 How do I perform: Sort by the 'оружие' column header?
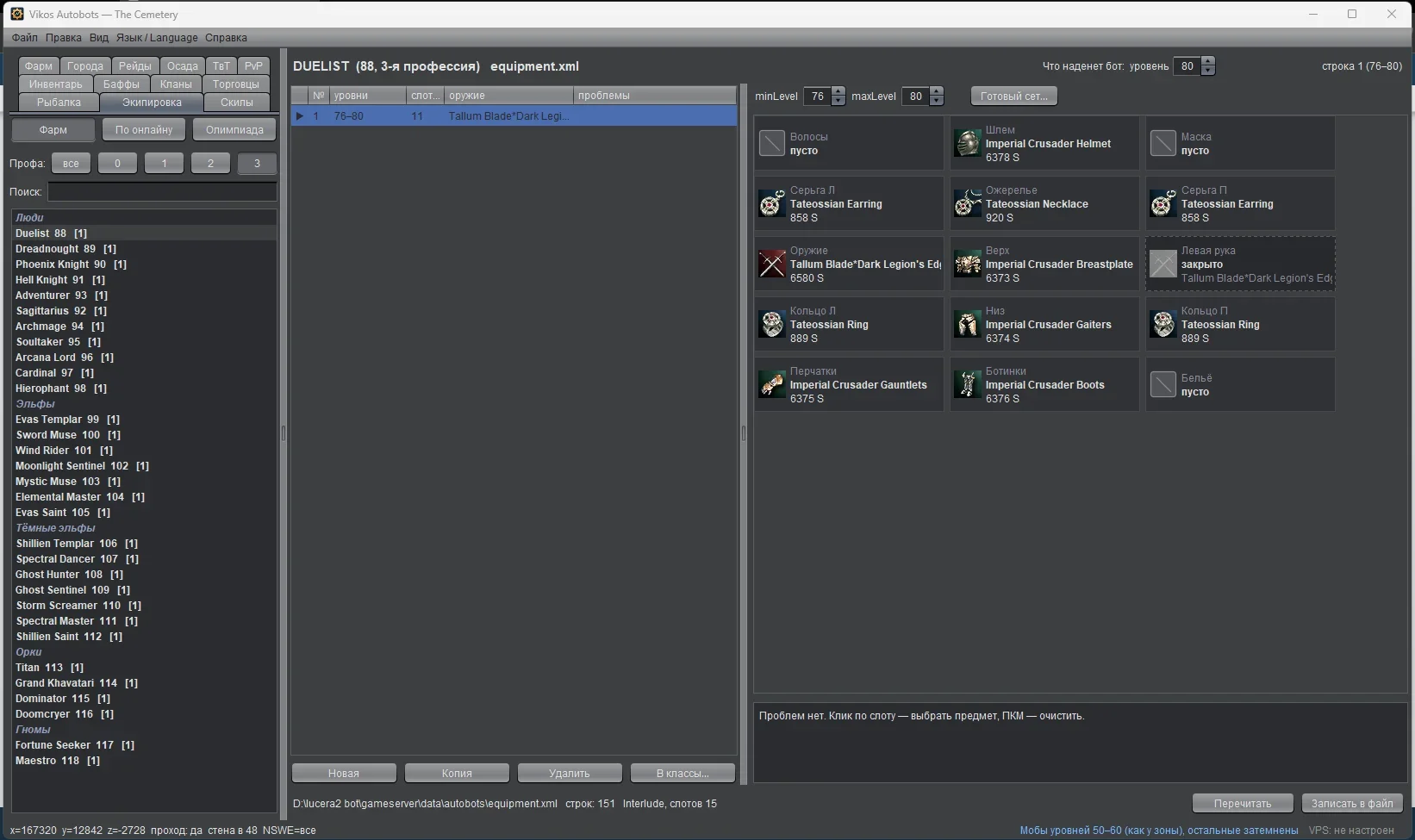(508, 96)
